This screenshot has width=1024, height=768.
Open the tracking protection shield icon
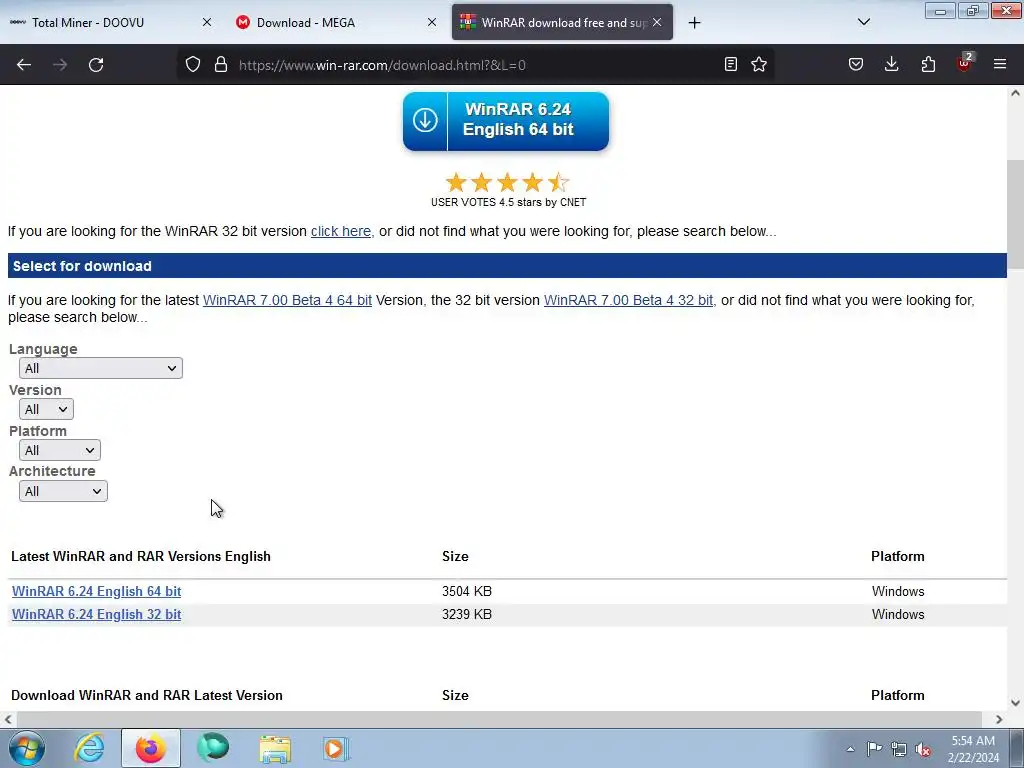tap(193, 65)
